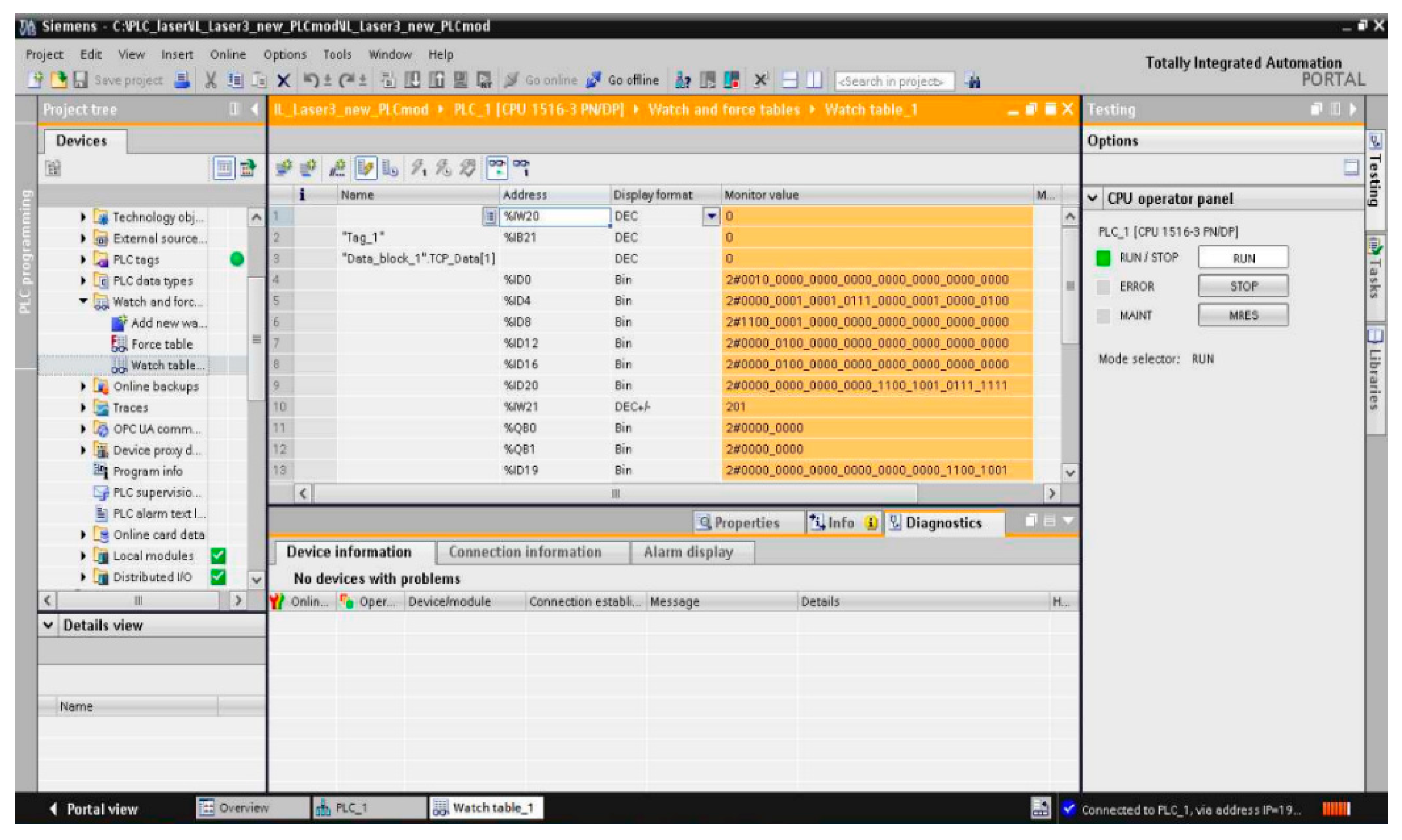Click the Undo arrow icon
This screenshot has height=840, width=1402.
click(x=311, y=80)
